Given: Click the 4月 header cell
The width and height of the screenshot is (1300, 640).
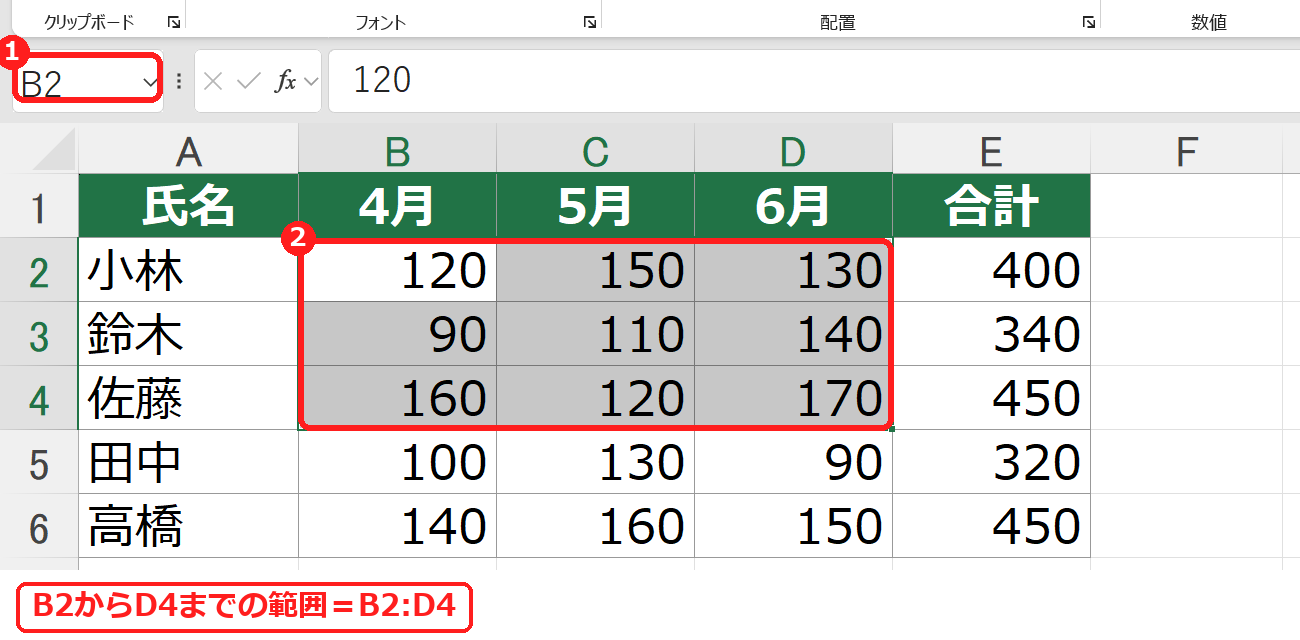Looking at the screenshot, I should (x=398, y=206).
